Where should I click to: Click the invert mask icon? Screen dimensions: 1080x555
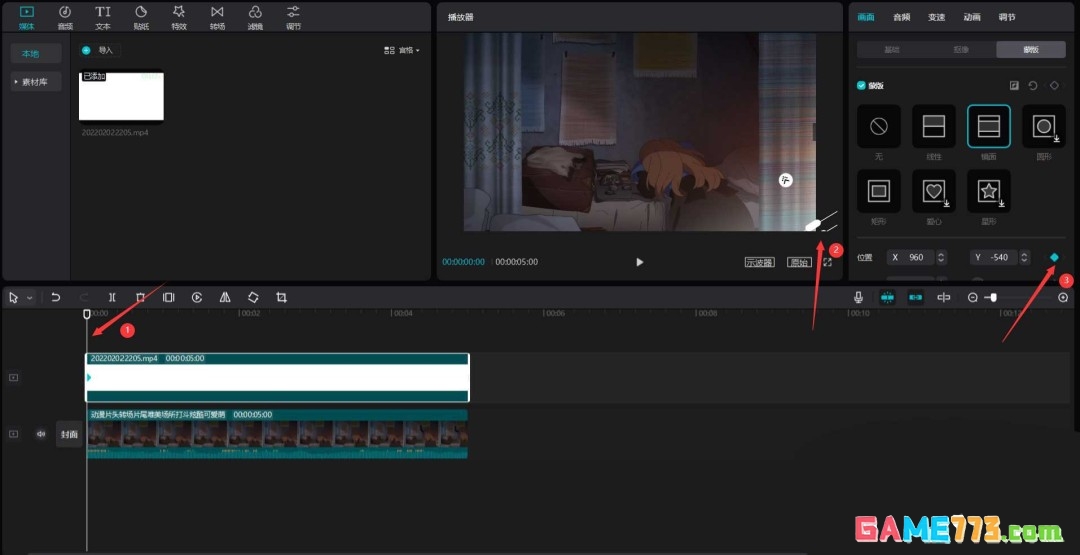[x=1014, y=85]
